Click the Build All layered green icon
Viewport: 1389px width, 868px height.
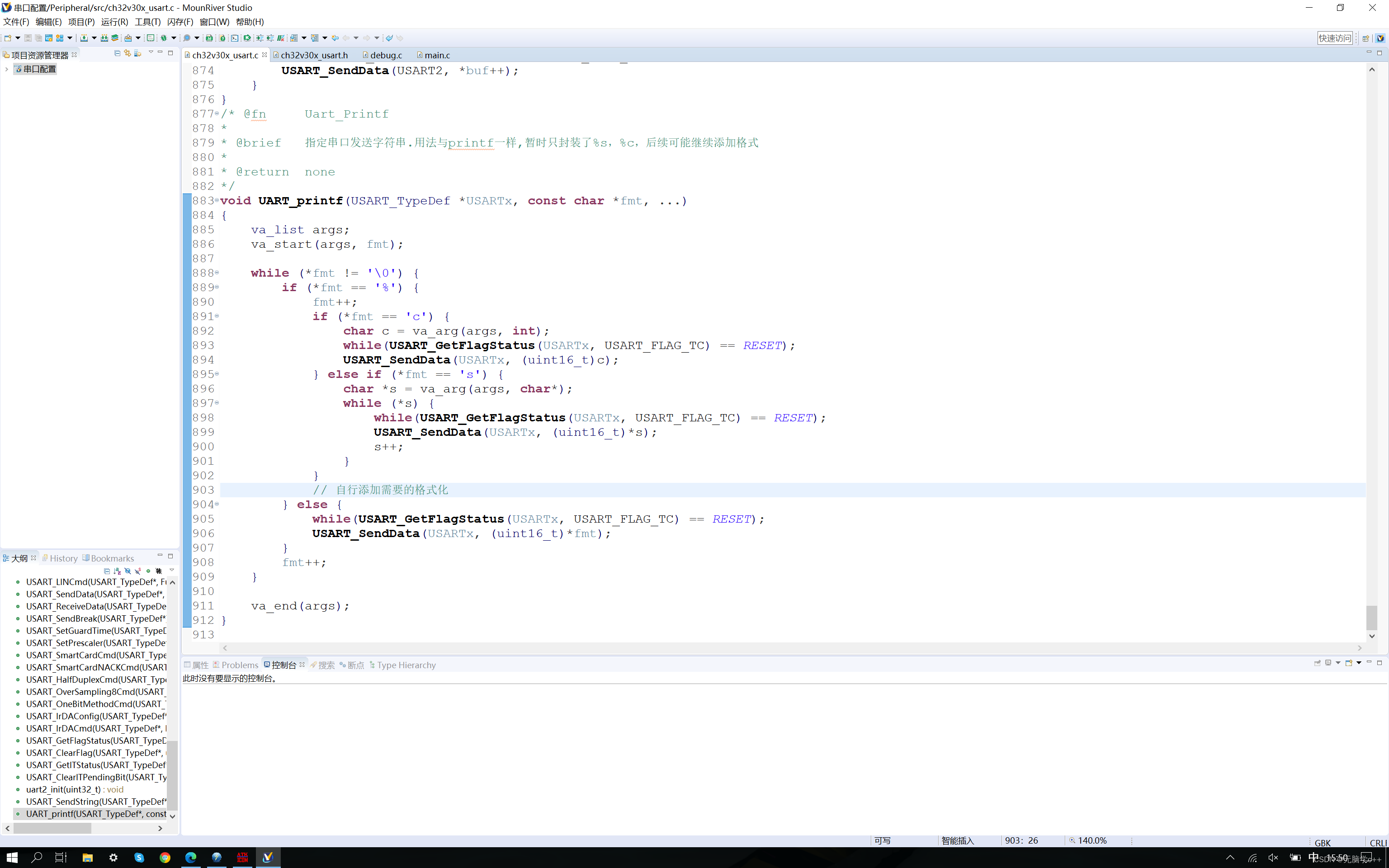(x=115, y=38)
